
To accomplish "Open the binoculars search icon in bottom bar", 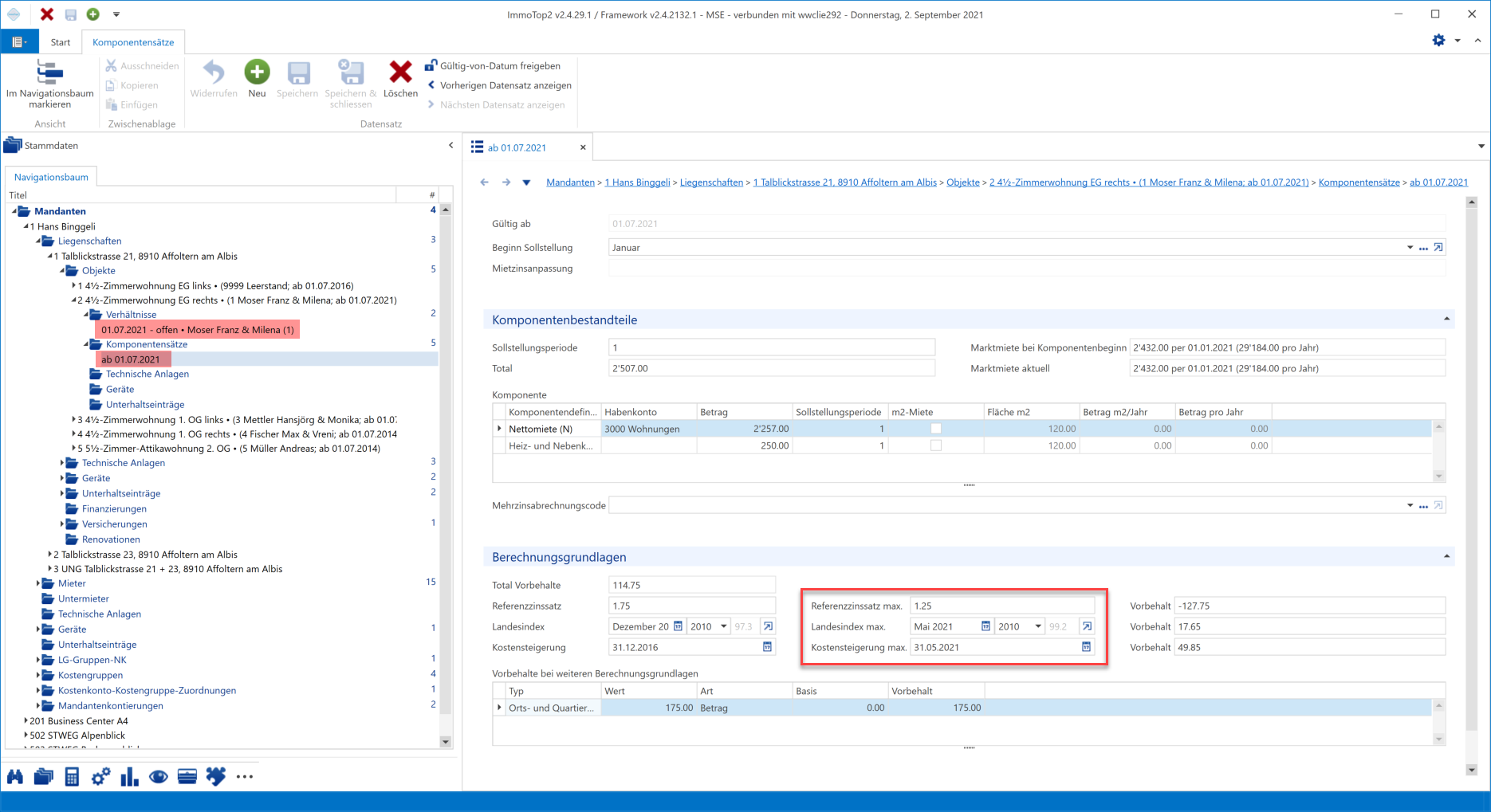I will [x=15, y=777].
